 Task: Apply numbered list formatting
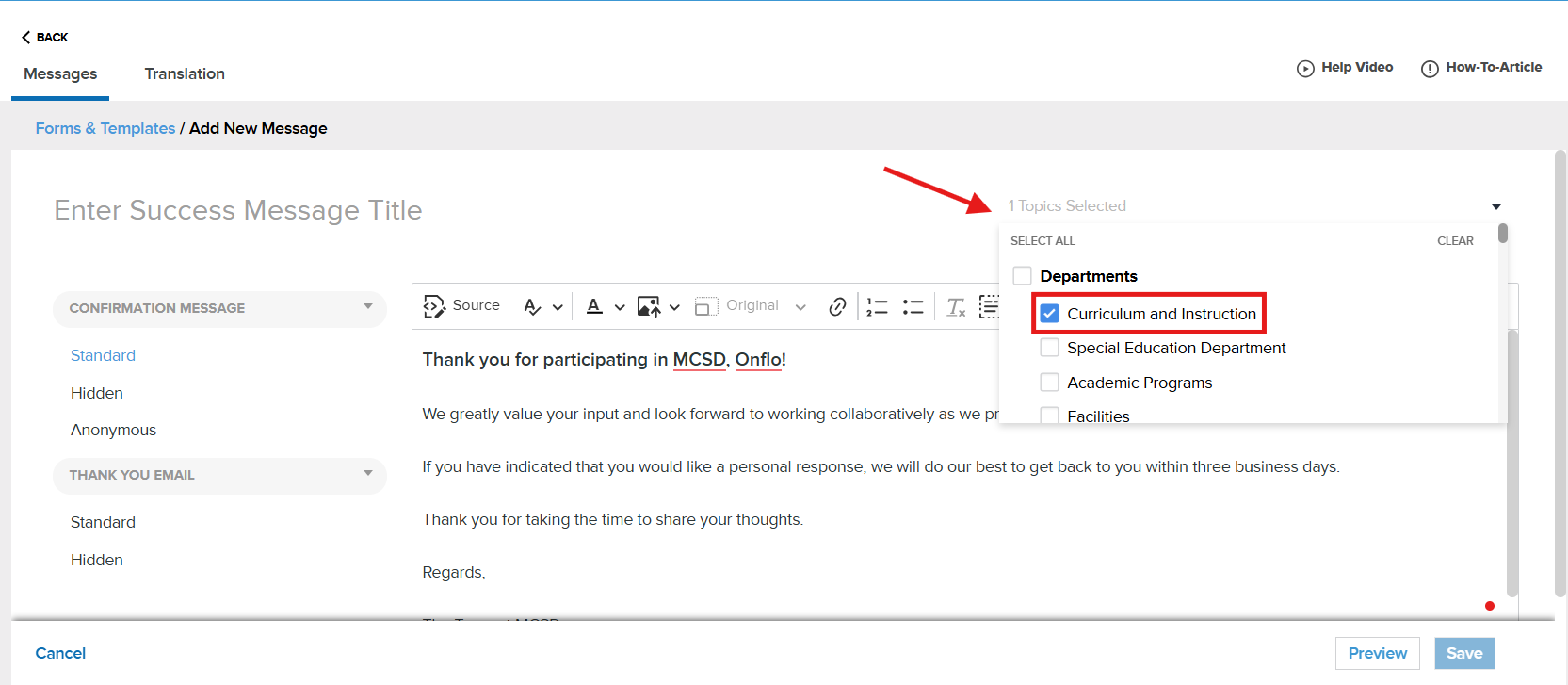(877, 306)
